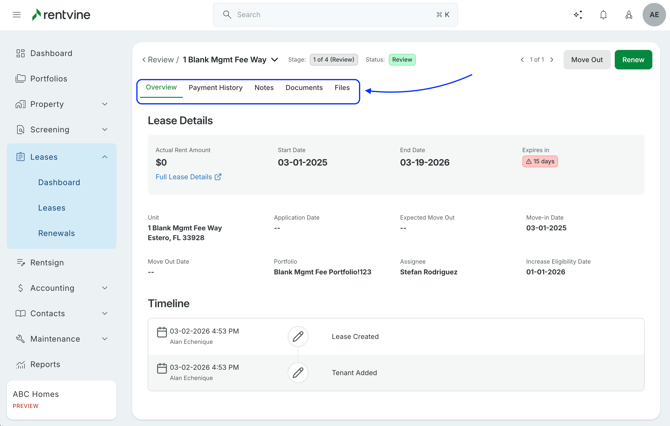Go to previous lease arrow
Image resolution: width=670 pixels, height=426 pixels.
[x=522, y=60]
